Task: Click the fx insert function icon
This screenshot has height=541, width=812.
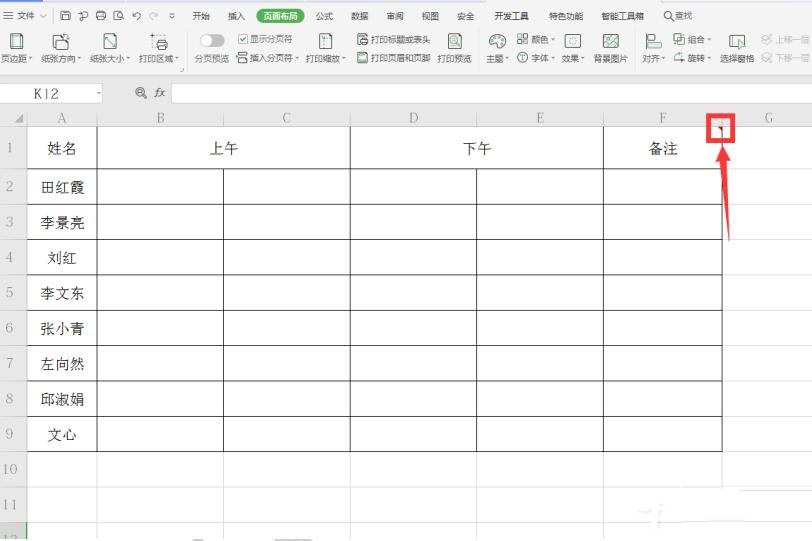Action: [x=160, y=93]
